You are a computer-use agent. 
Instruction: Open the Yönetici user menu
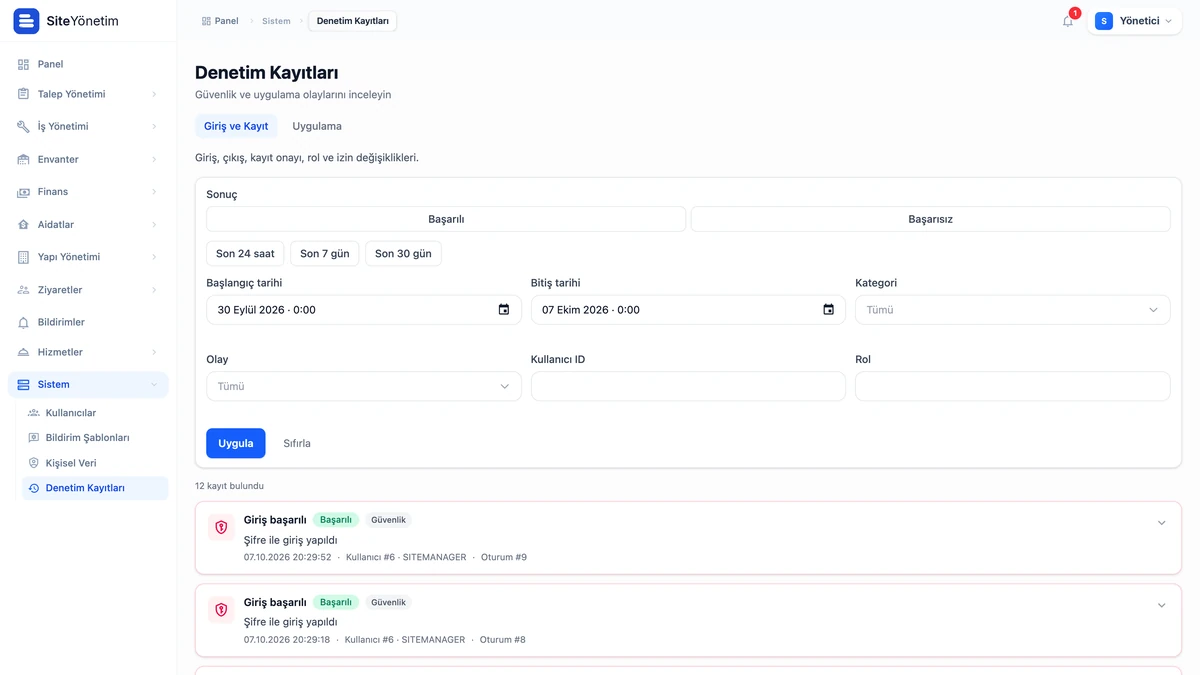(x=1134, y=21)
